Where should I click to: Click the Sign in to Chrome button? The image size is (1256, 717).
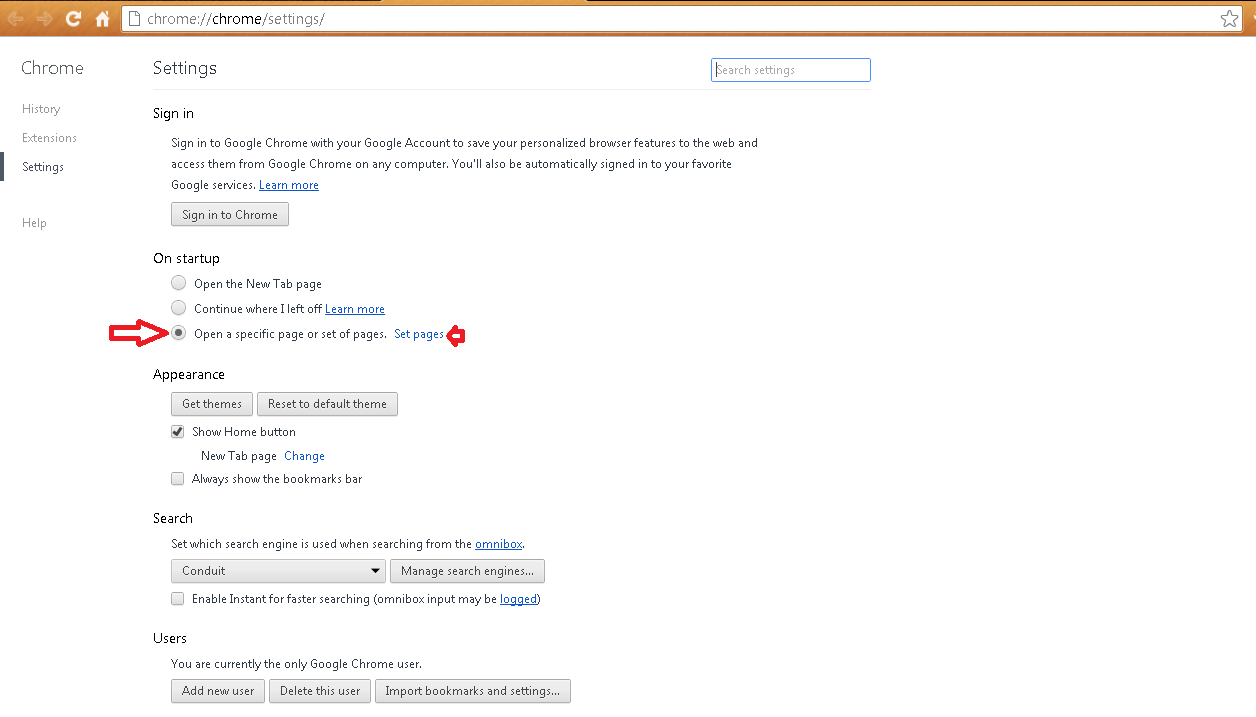[230, 215]
